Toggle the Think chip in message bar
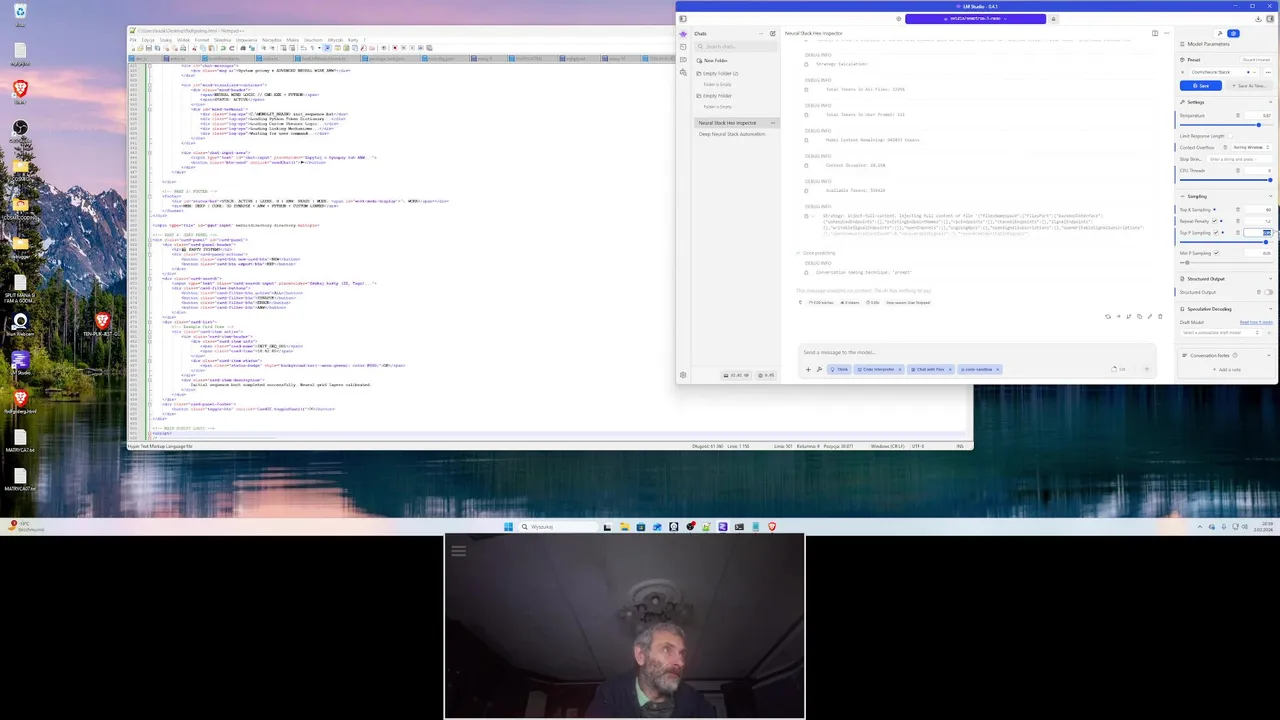The width and height of the screenshot is (1280, 720). (839, 369)
